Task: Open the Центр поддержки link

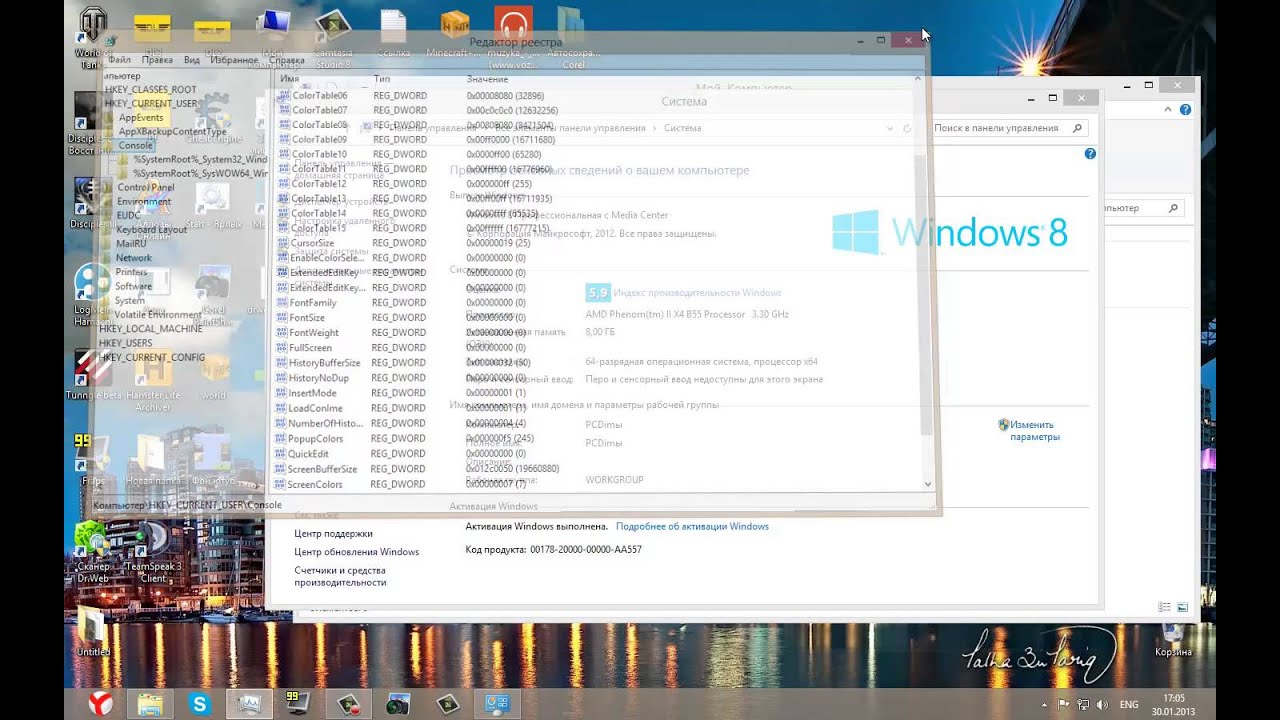Action: [333, 534]
